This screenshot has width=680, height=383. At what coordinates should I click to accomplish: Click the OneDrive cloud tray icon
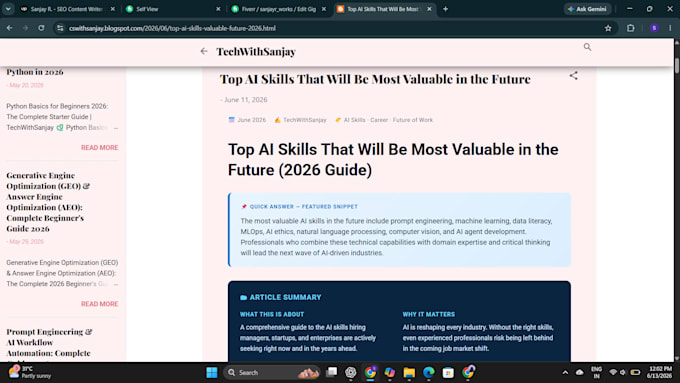[x=579, y=372]
